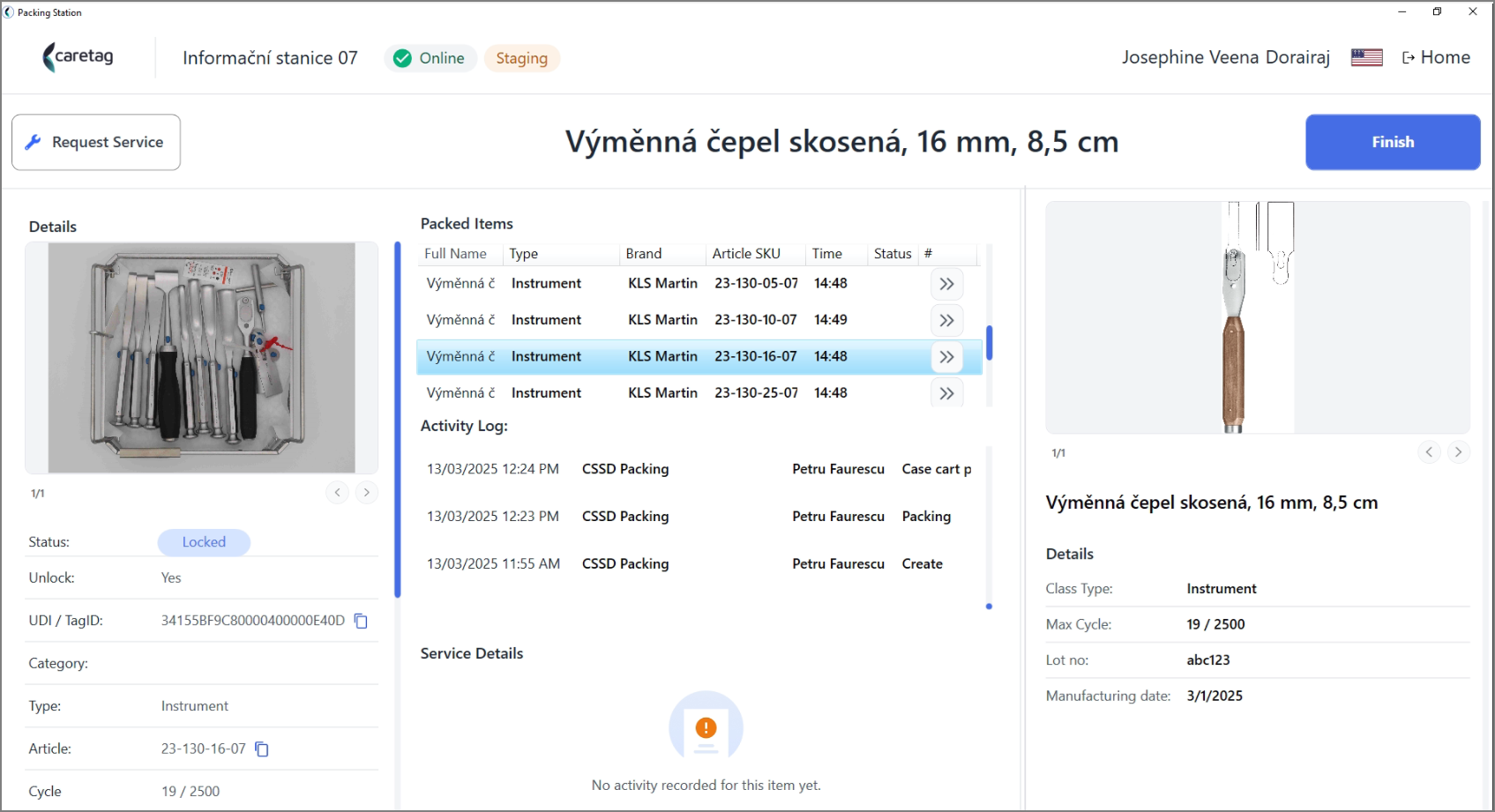The image size is (1495, 812).
Task: Click the Packing Station title bar app icon
Action: [x=9, y=12]
